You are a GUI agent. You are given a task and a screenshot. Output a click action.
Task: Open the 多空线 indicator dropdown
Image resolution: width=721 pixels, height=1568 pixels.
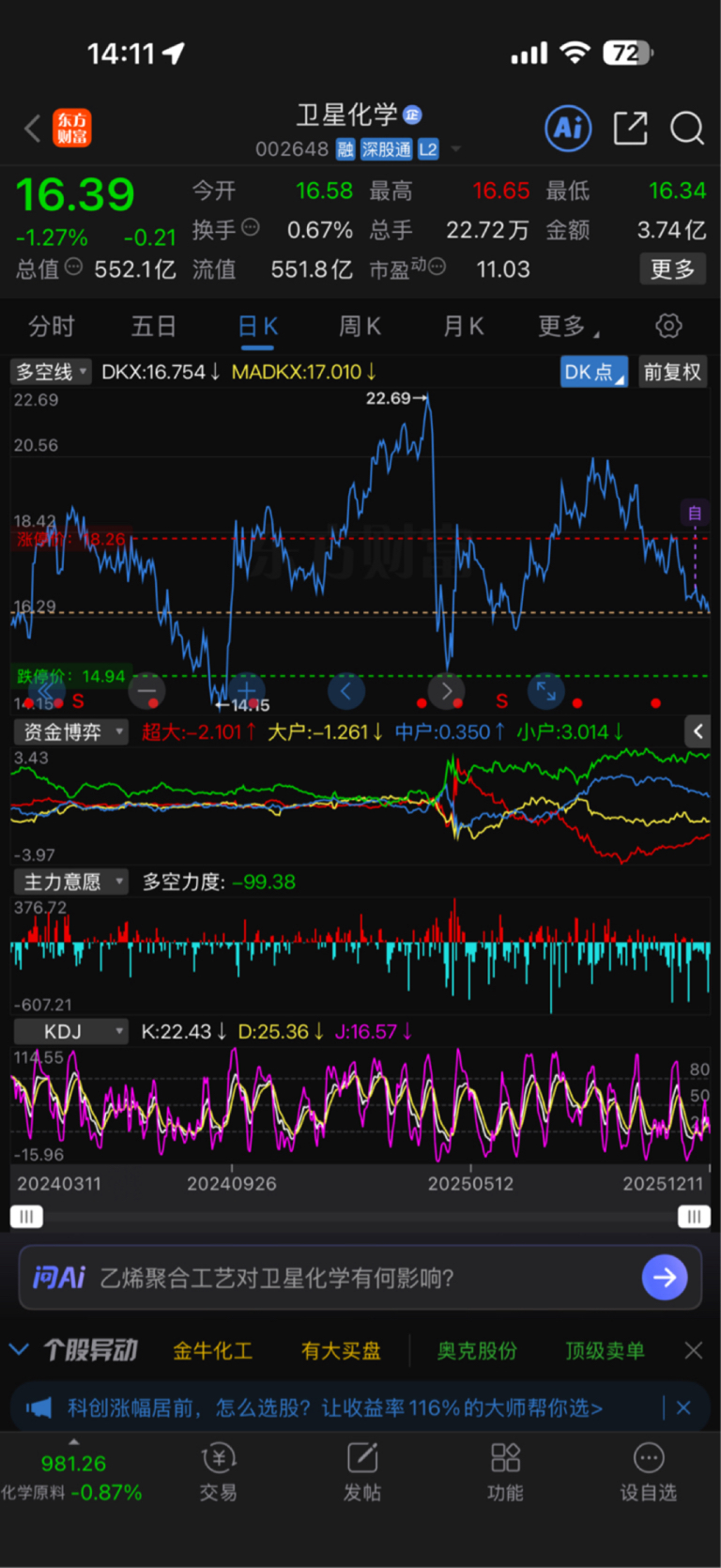click(51, 372)
